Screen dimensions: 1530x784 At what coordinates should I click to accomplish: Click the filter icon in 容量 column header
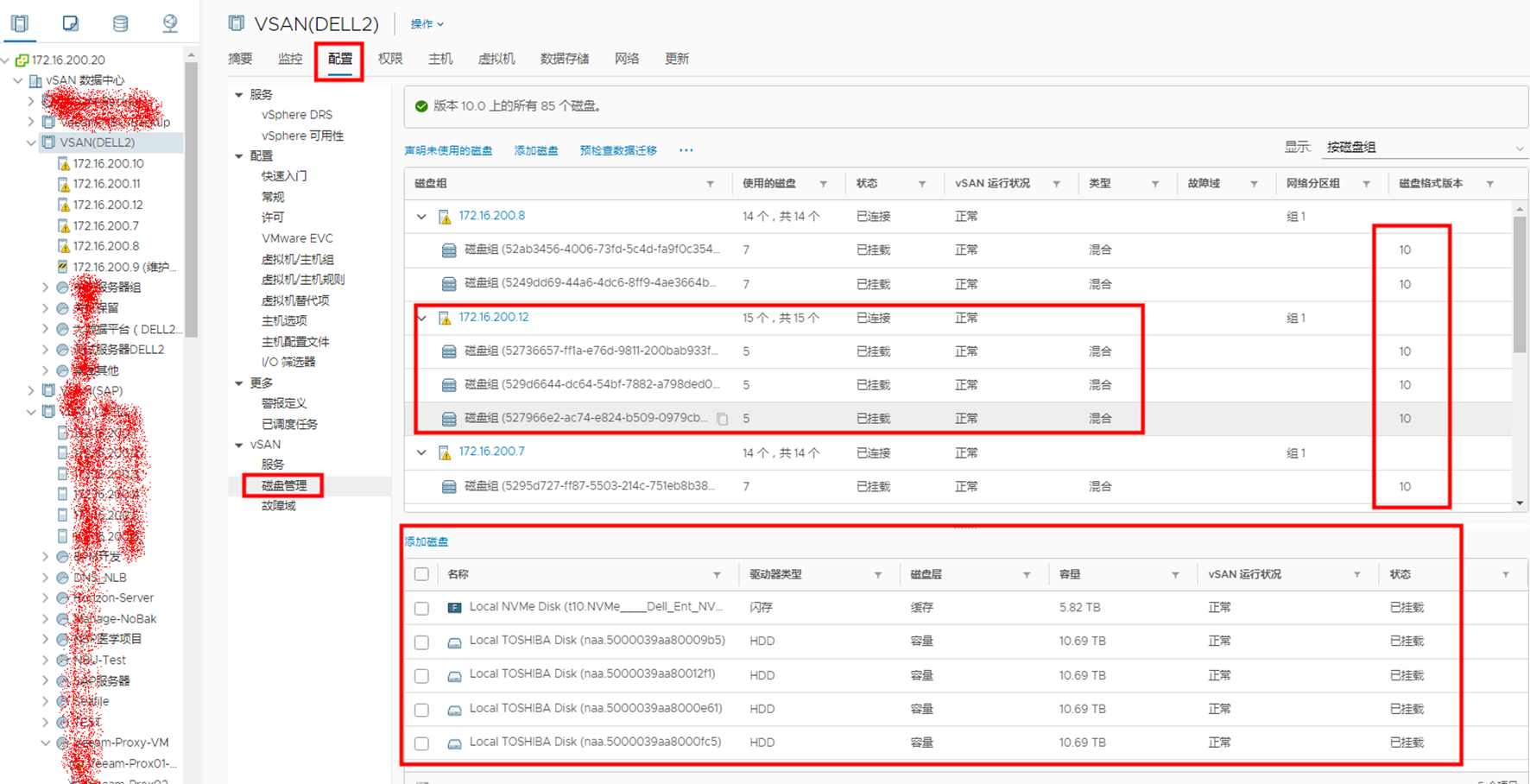click(1175, 575)
